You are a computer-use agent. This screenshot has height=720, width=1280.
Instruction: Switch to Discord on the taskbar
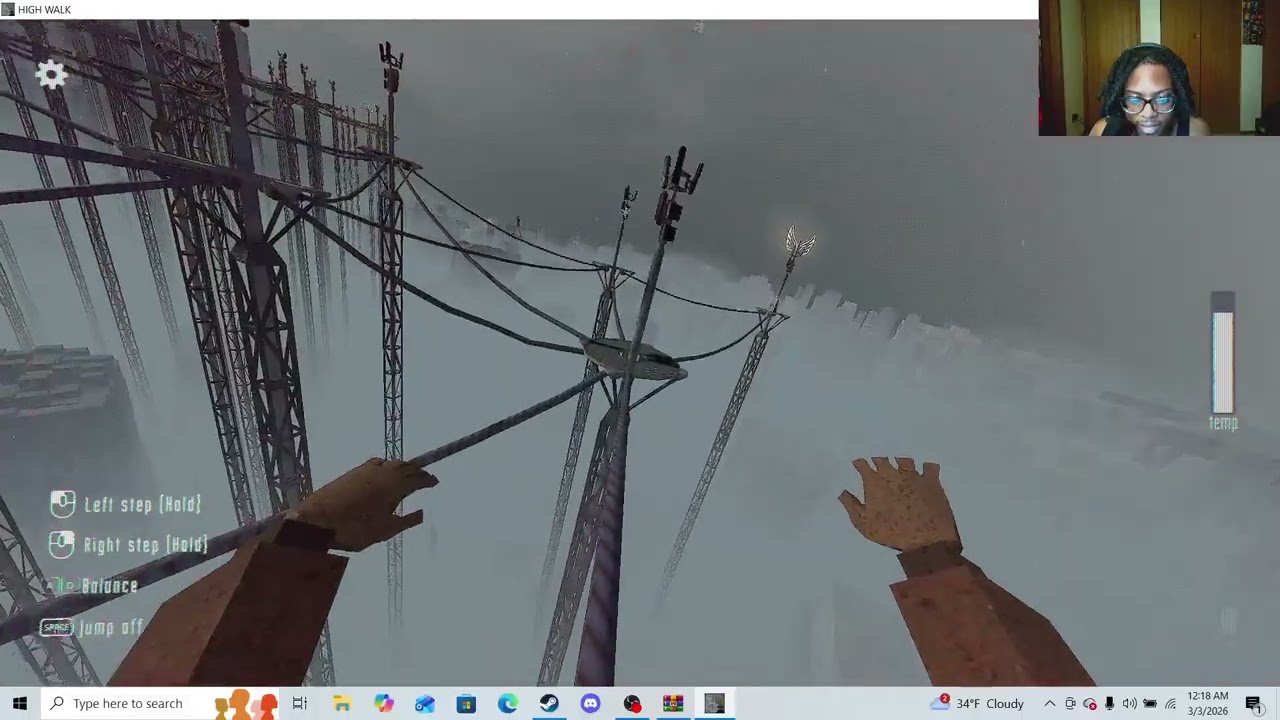pyautogui.click(x=590, y=703)
